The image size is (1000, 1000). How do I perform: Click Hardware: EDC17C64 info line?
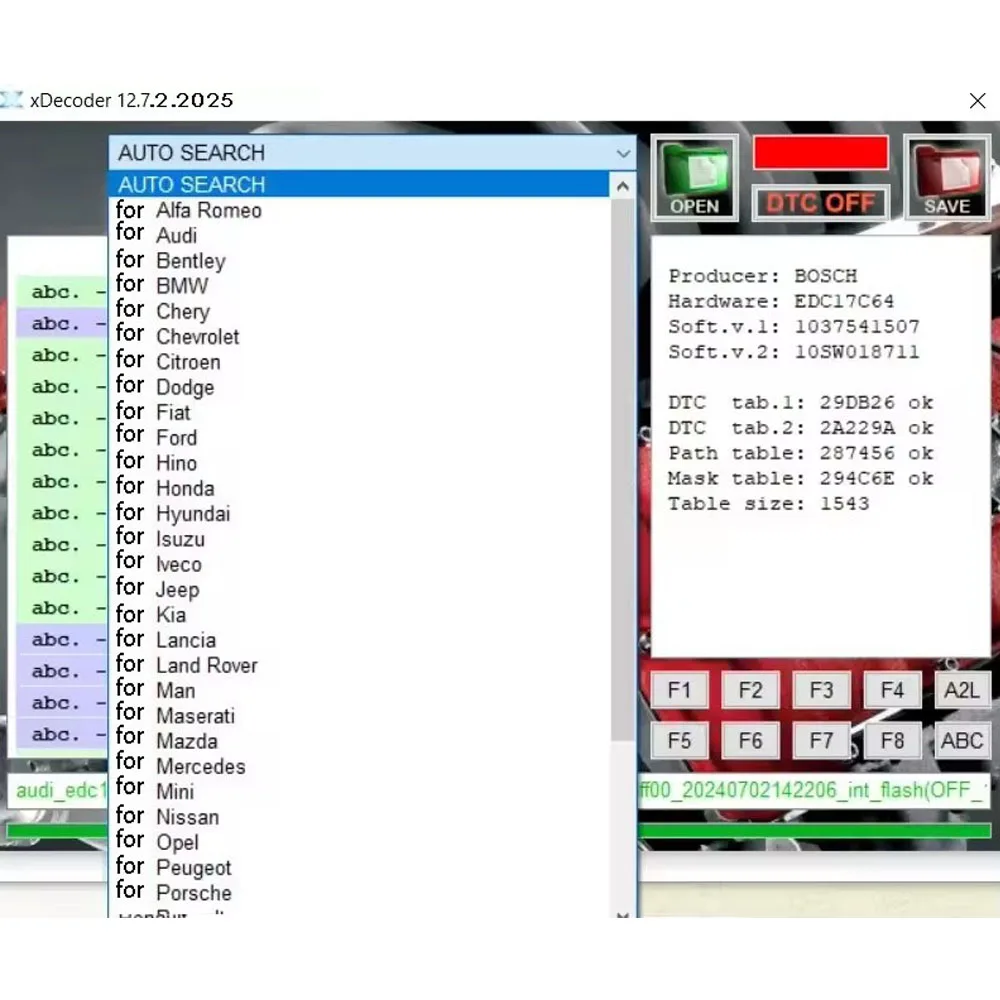pos(781,301)
